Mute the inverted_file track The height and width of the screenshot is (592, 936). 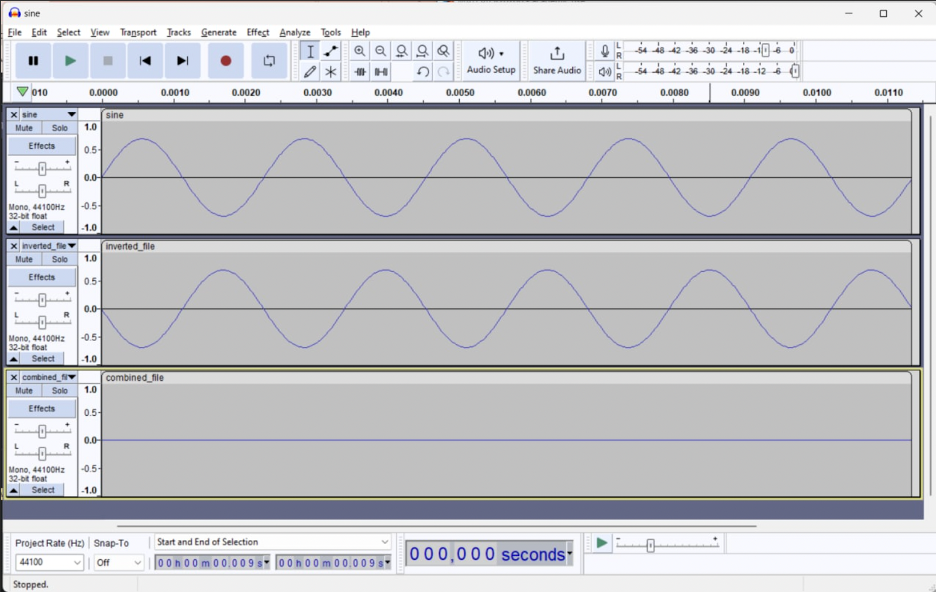click(24, 259)
